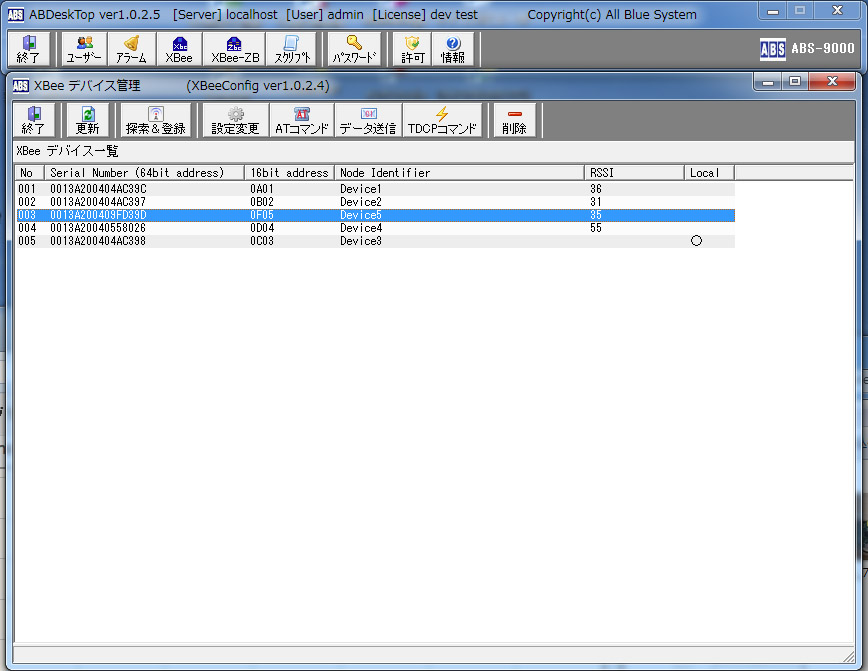Click row number 002
The image size is (868, 671).
pyautogui.click(x=27, y=202)
